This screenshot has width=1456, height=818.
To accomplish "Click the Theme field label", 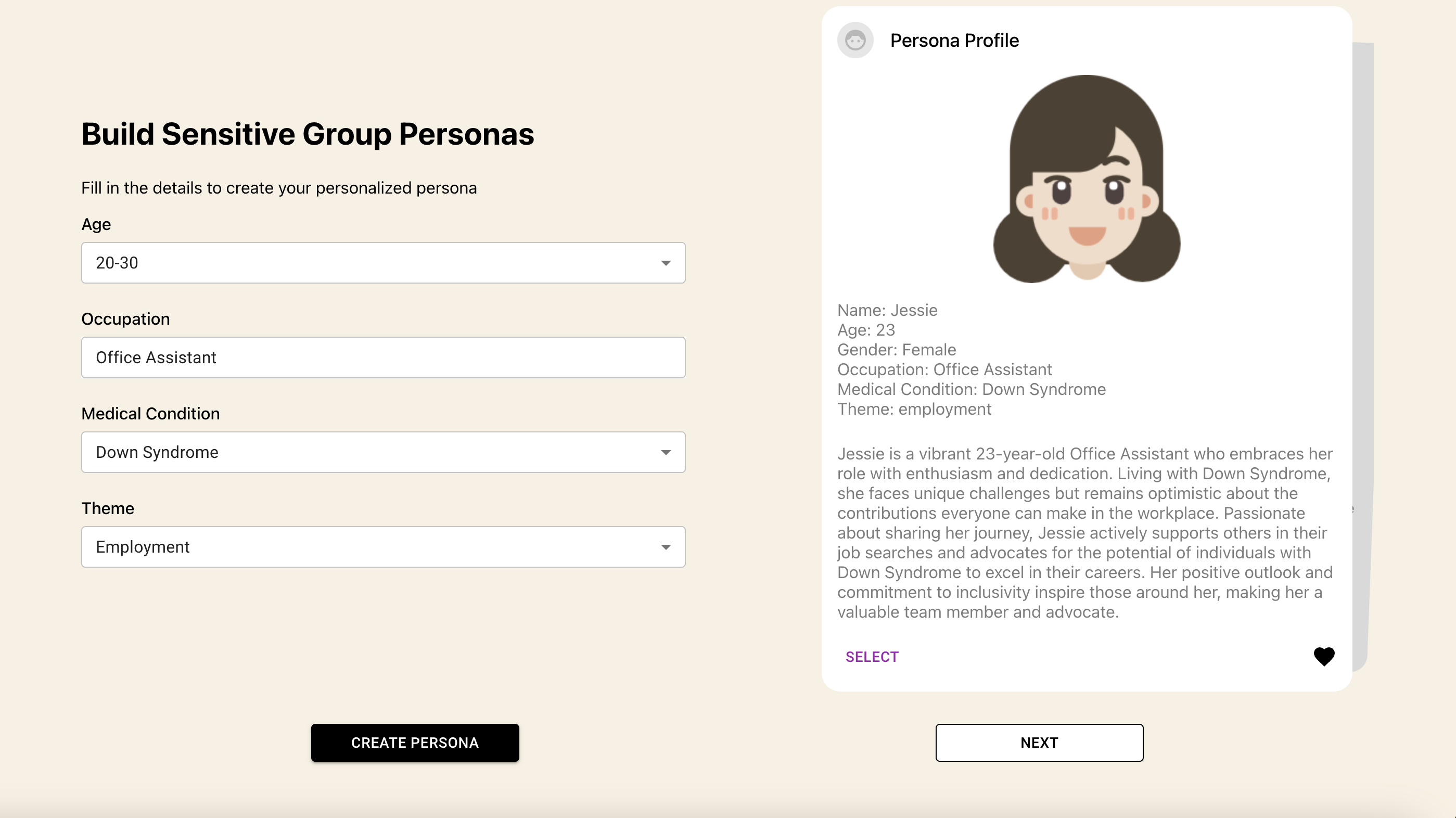I will (107, 509).
